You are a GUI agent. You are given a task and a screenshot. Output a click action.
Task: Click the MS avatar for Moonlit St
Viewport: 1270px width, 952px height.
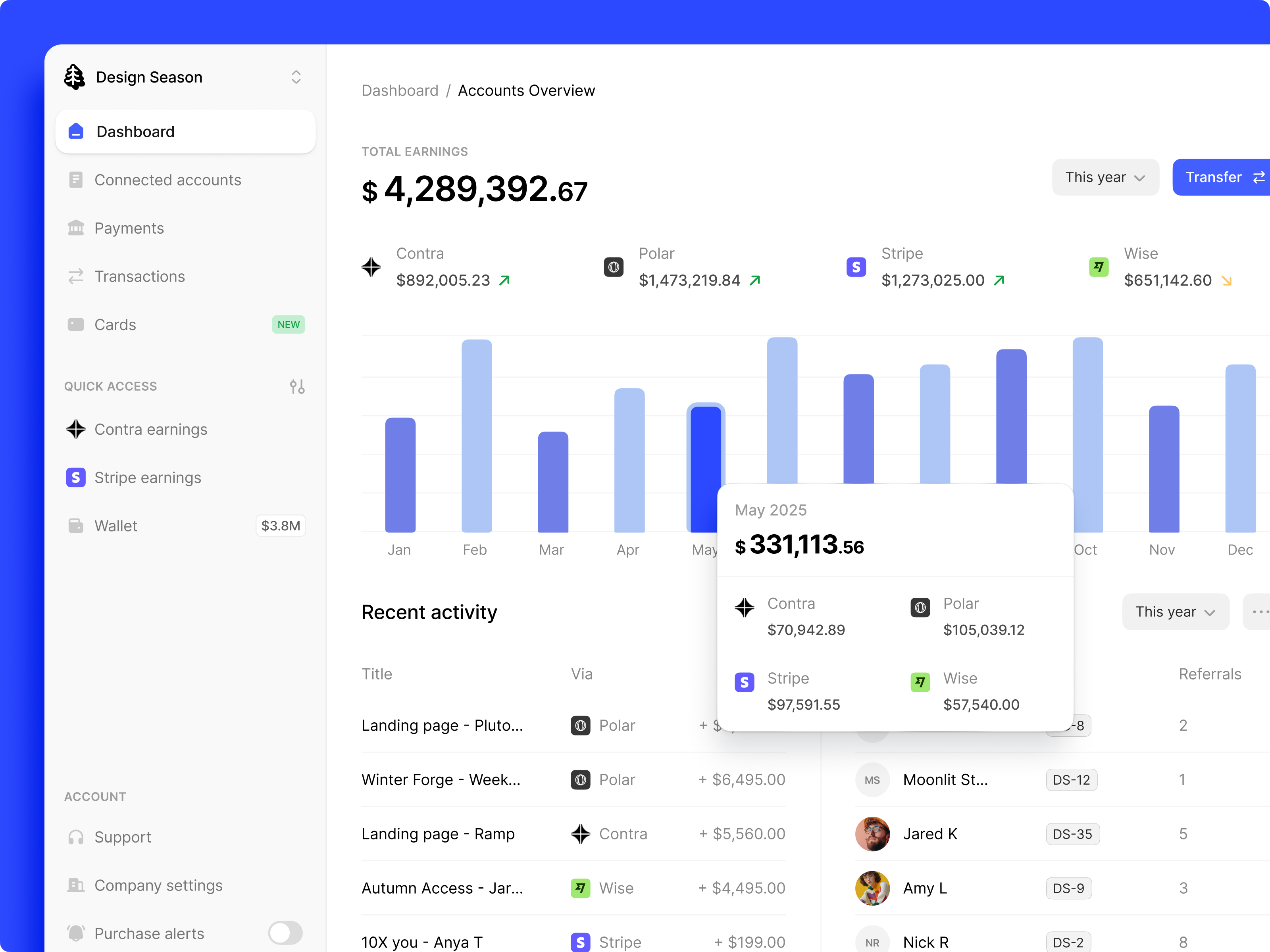coord(872,780)
